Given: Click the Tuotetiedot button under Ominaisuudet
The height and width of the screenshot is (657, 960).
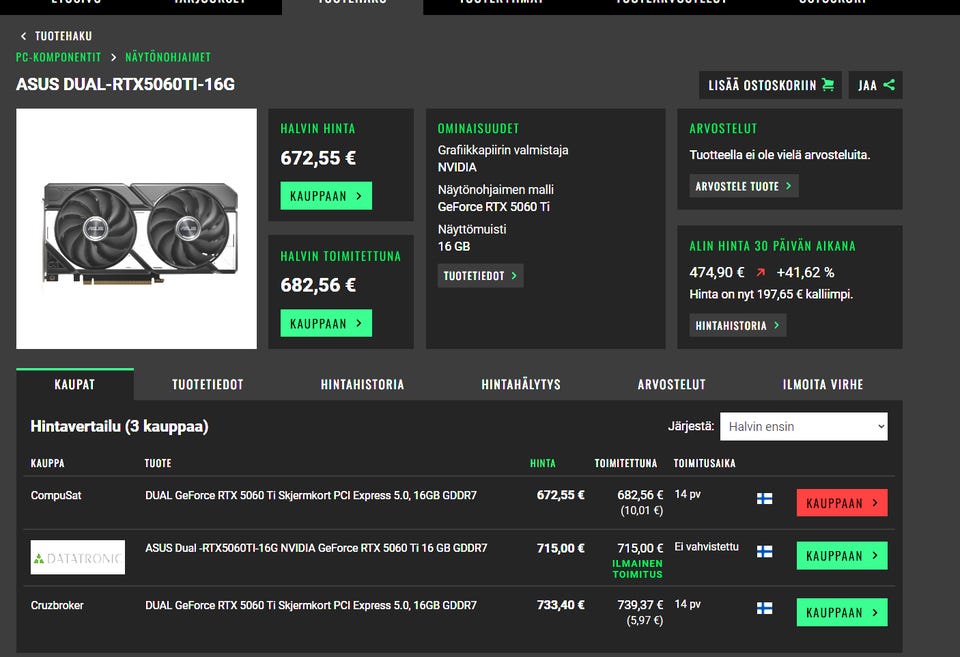Looking at the screenshot, I should pyautogui.click(x=481, y=276).
